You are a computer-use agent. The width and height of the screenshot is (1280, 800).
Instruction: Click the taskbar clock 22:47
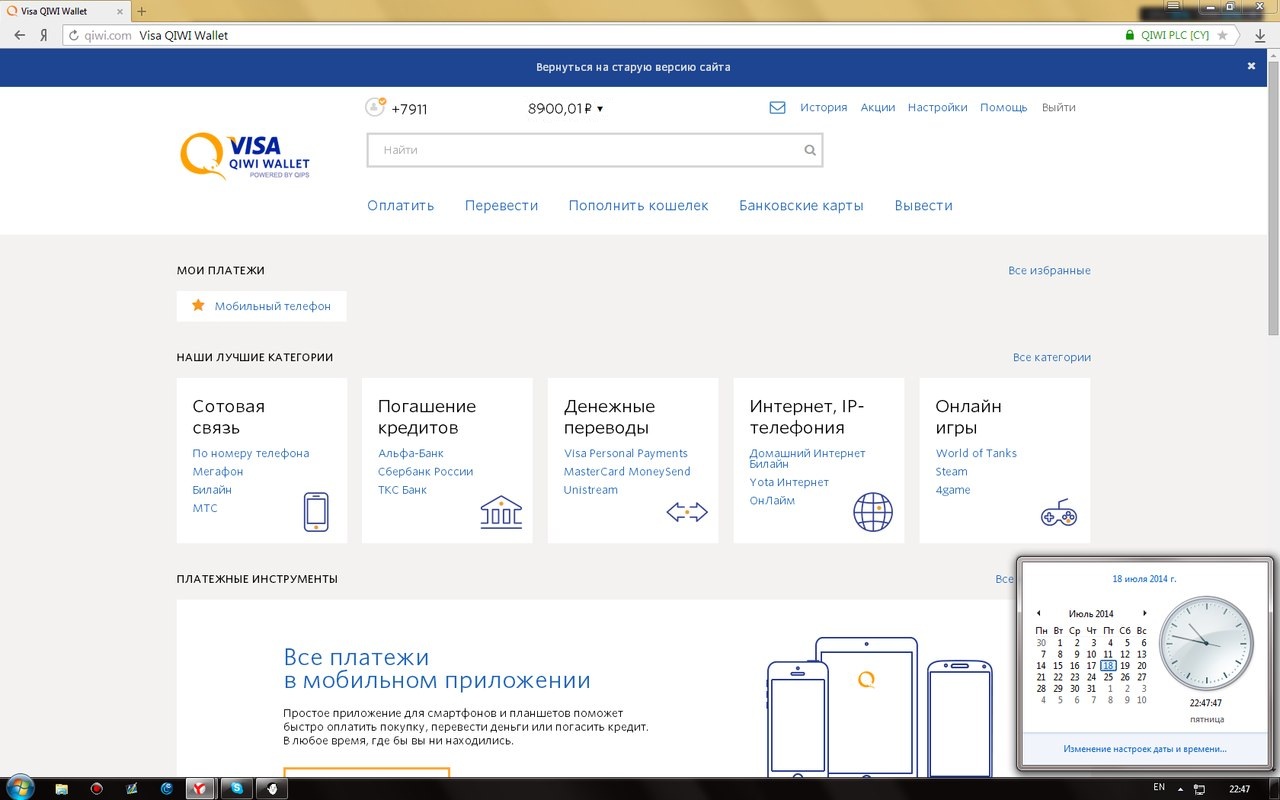(x=1239, y=789)
